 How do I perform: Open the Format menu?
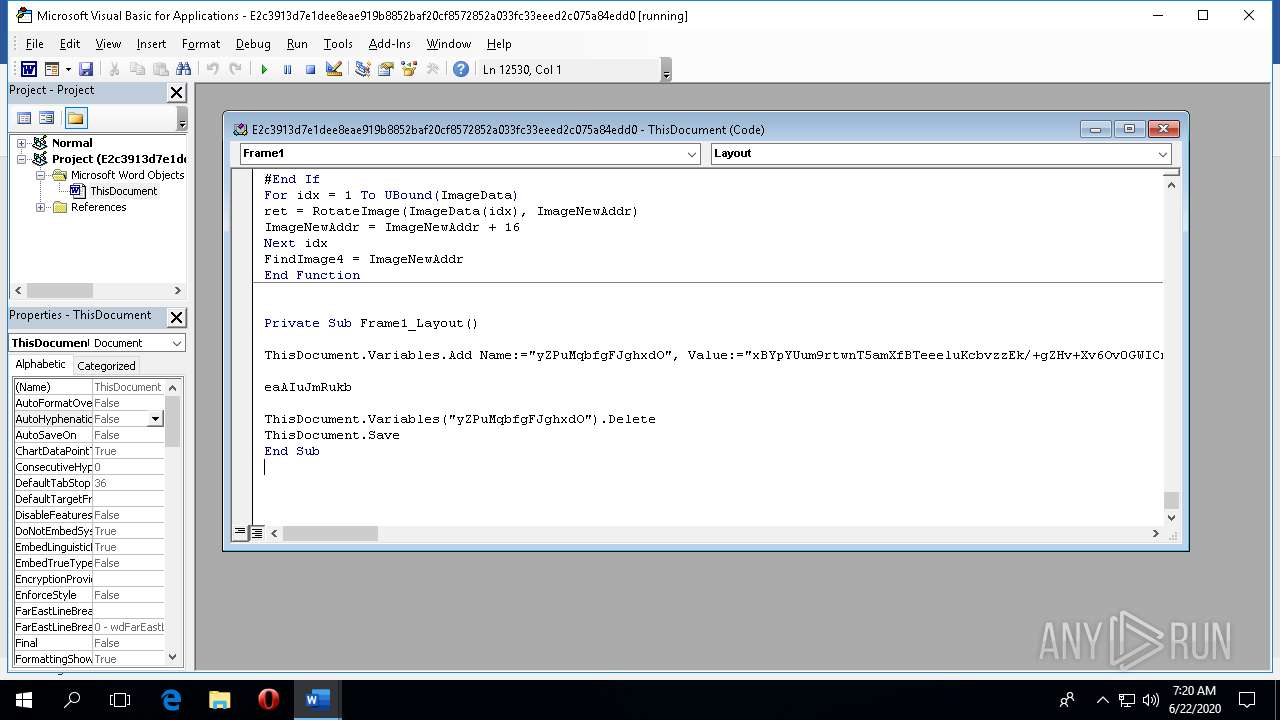[x=201, y=44]
